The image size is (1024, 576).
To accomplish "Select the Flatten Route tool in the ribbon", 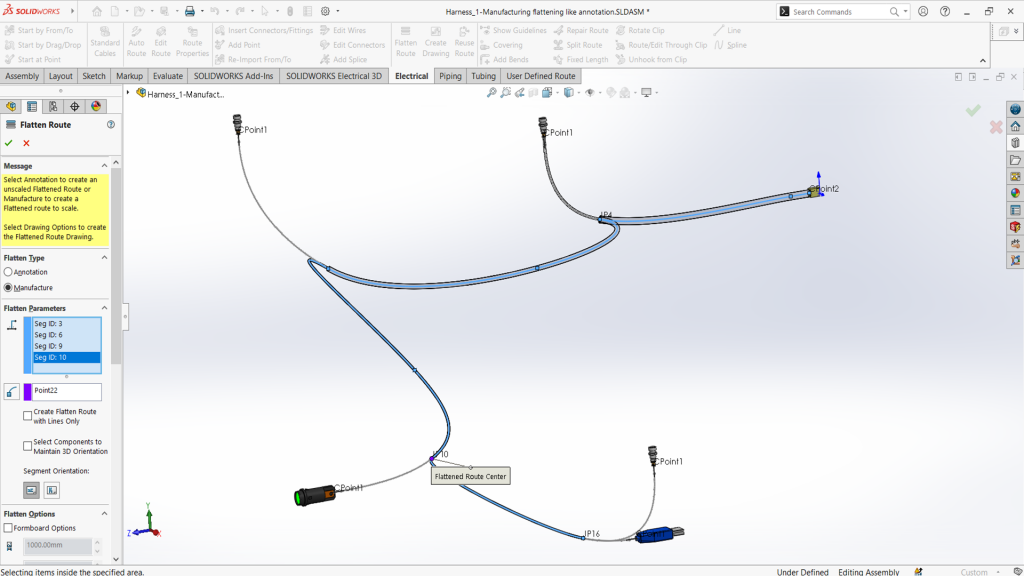I will 405,40.
